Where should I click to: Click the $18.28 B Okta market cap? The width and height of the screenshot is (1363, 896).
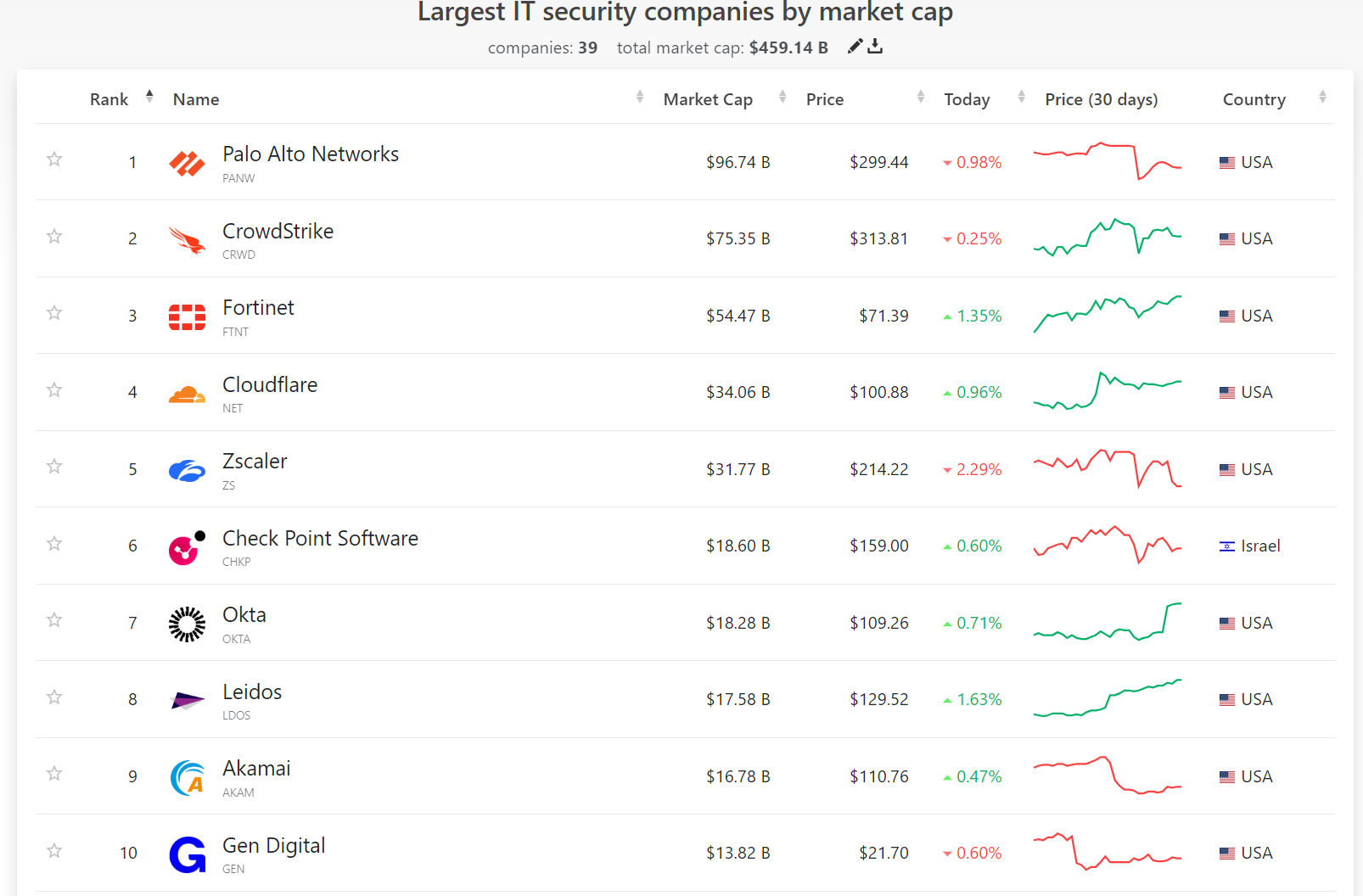738,623
